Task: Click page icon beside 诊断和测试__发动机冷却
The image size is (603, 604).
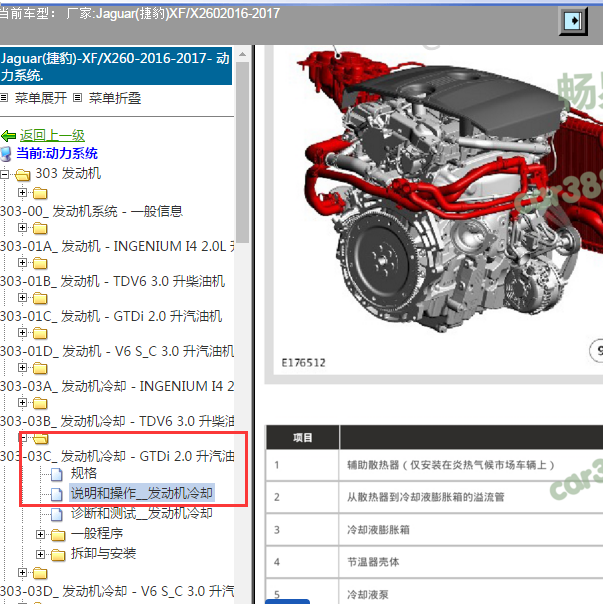Action: tap(57, 514)
